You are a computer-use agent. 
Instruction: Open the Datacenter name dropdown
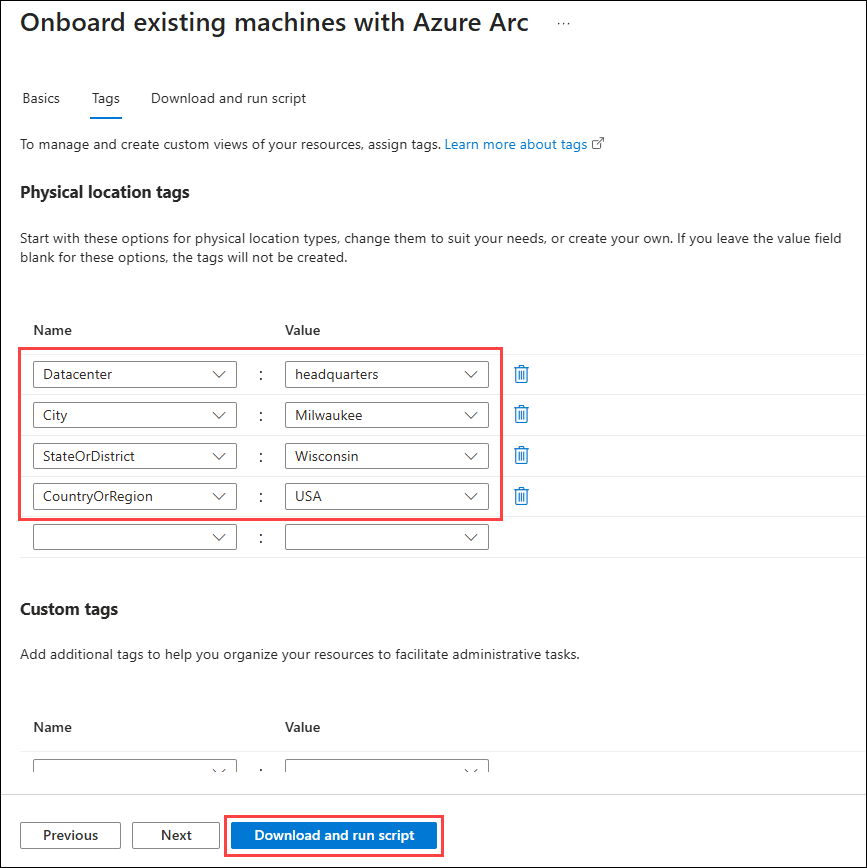click(219, 373)
